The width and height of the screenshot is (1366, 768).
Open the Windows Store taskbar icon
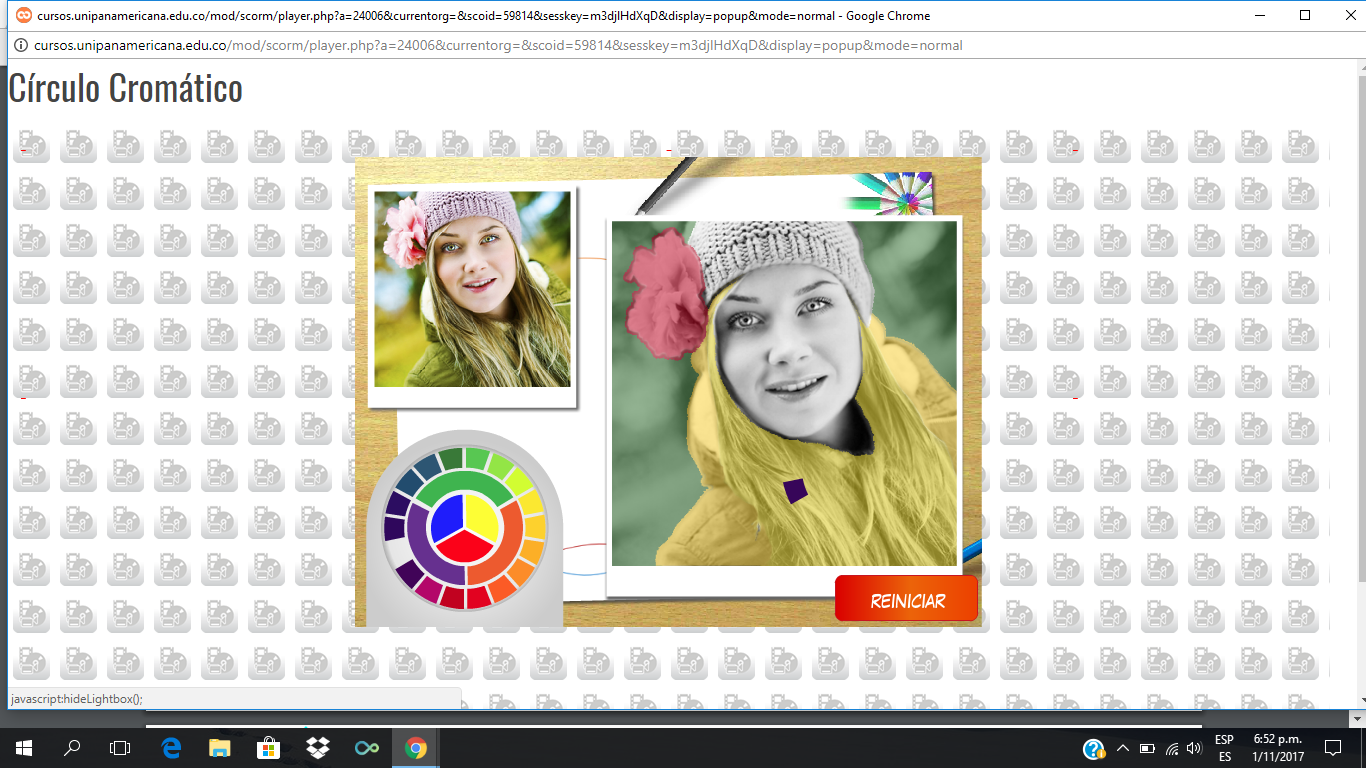(269, 747)
